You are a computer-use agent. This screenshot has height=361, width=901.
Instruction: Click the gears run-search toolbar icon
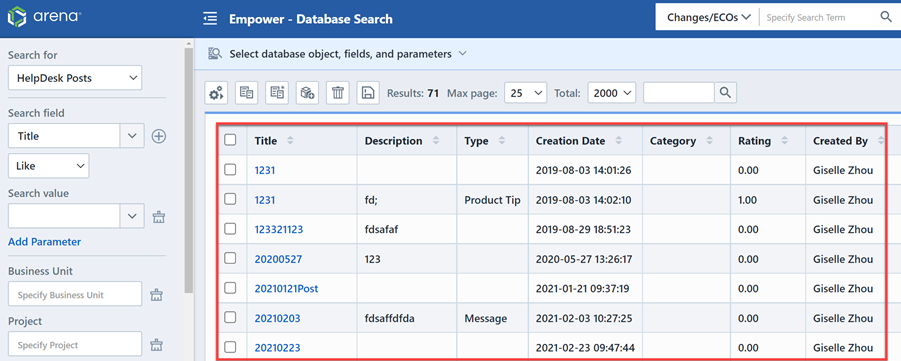pyautogui.click(x=217, y=93)
